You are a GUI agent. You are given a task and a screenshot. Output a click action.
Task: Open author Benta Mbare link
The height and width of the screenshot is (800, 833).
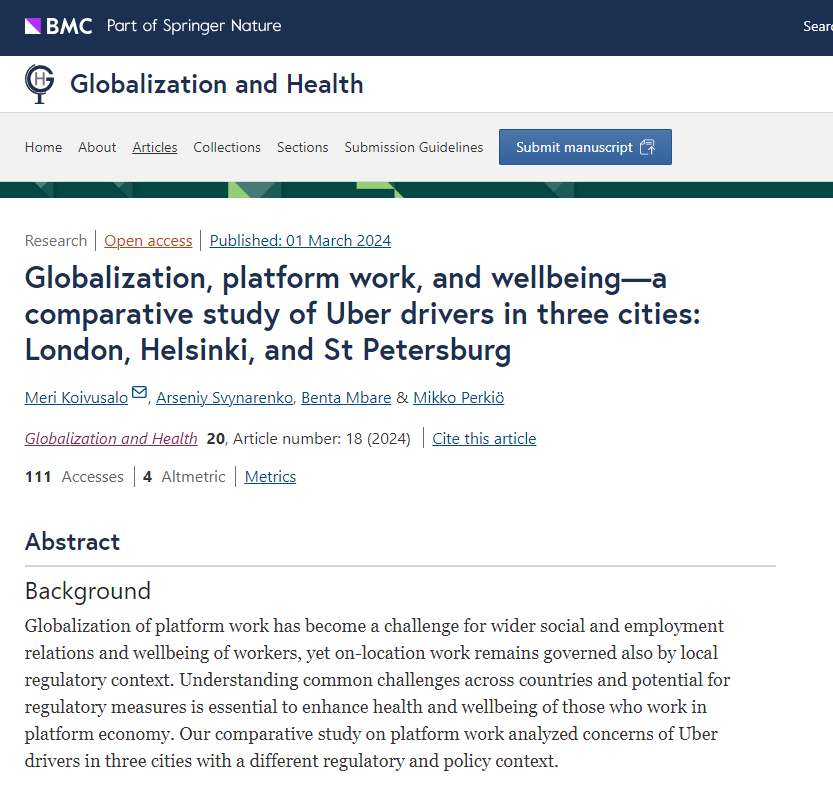click(x=346, y=397)
